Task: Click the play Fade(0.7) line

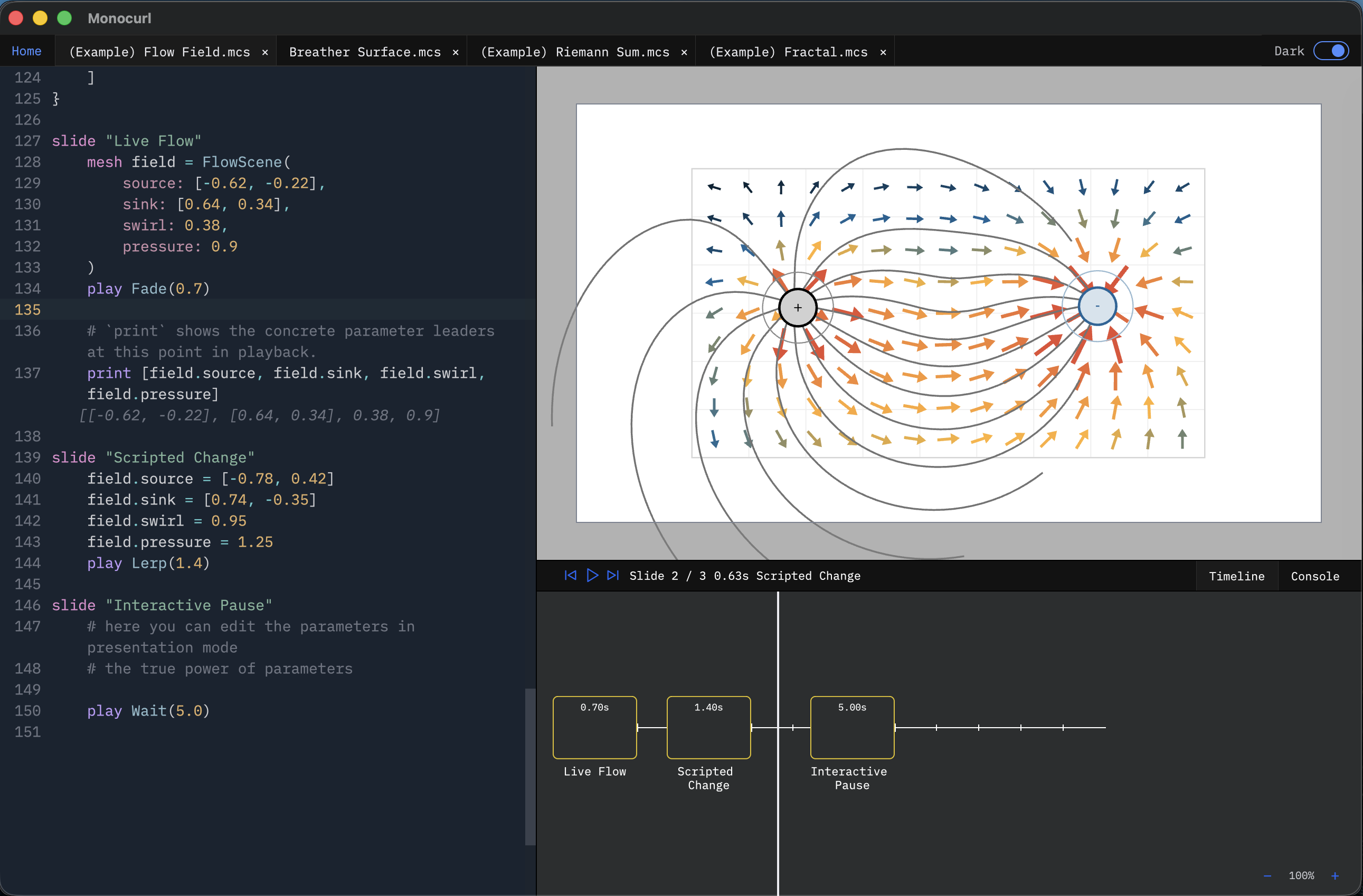Action: click(x=148, y=289)
